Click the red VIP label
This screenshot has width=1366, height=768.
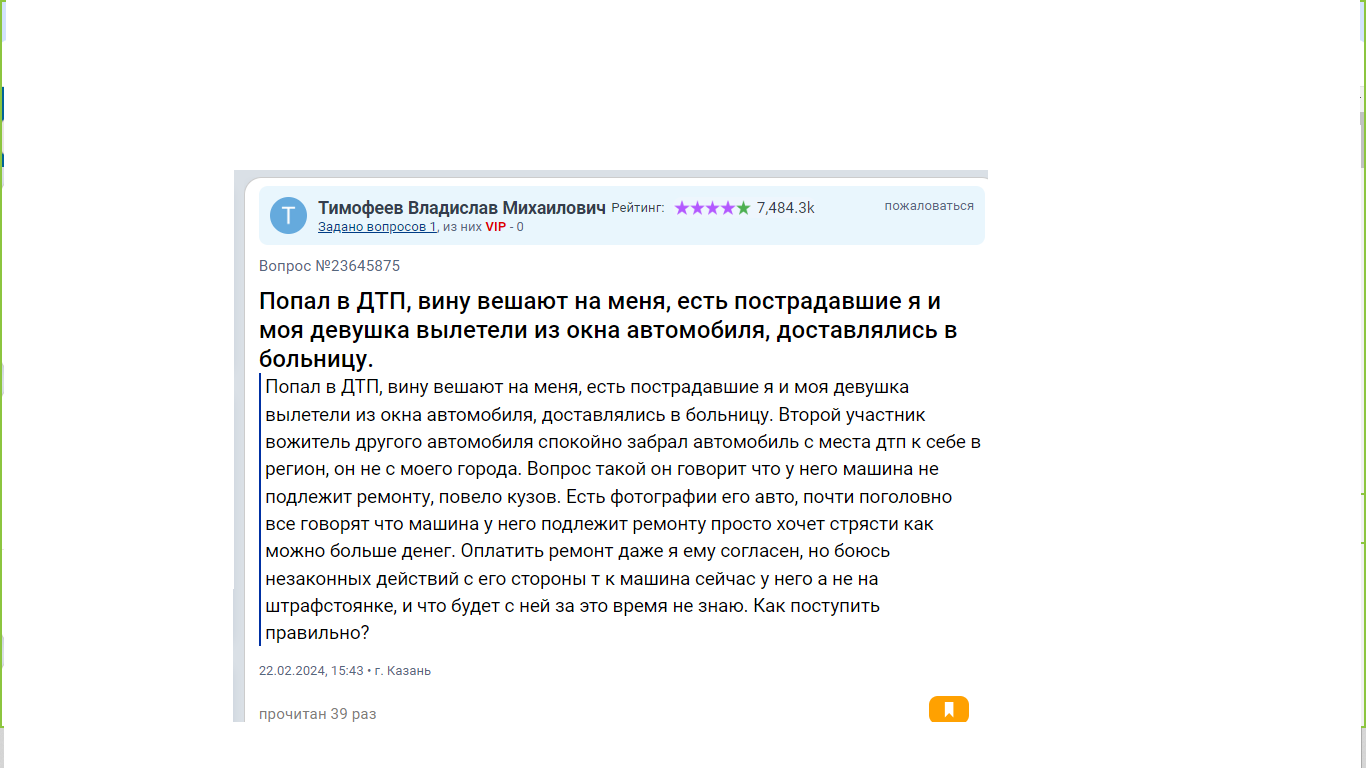[495, 227]
